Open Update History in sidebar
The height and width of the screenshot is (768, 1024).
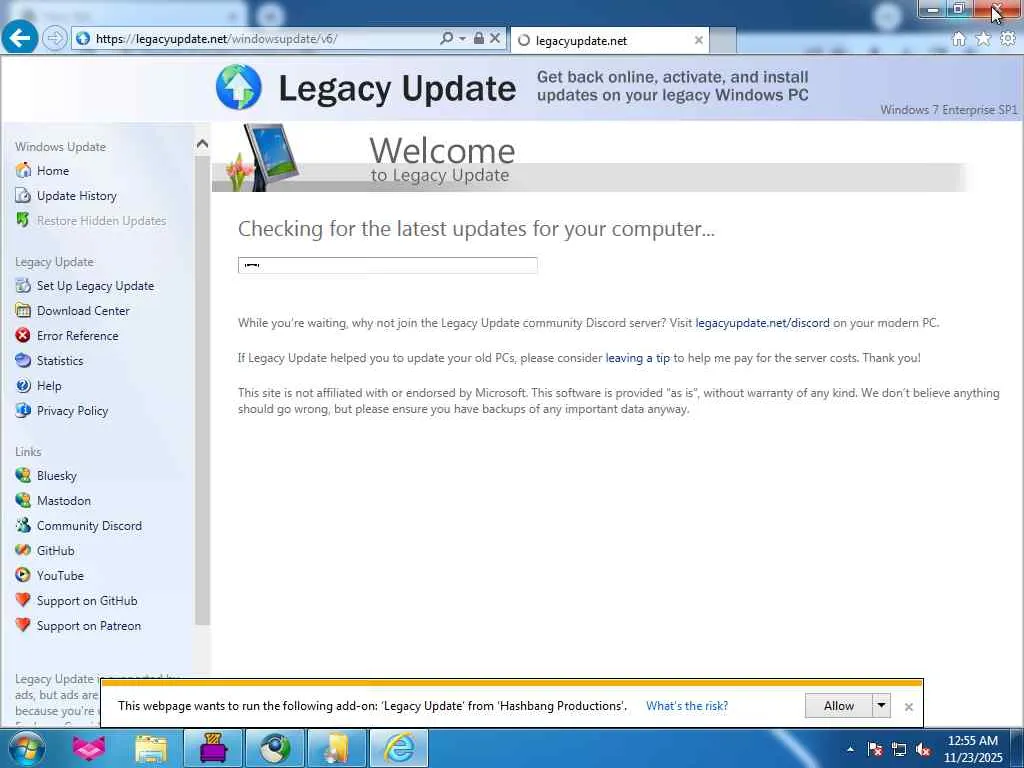click(x=76, y=196)
